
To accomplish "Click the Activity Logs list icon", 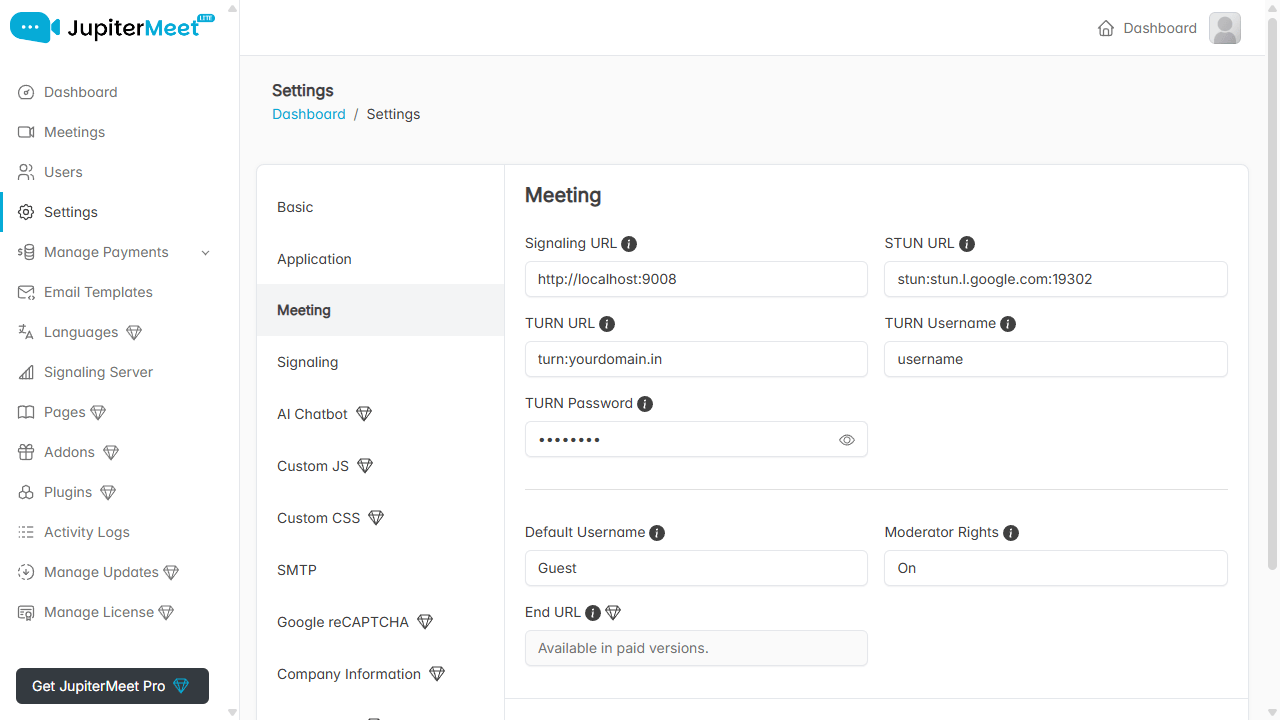I will (26, 532).
